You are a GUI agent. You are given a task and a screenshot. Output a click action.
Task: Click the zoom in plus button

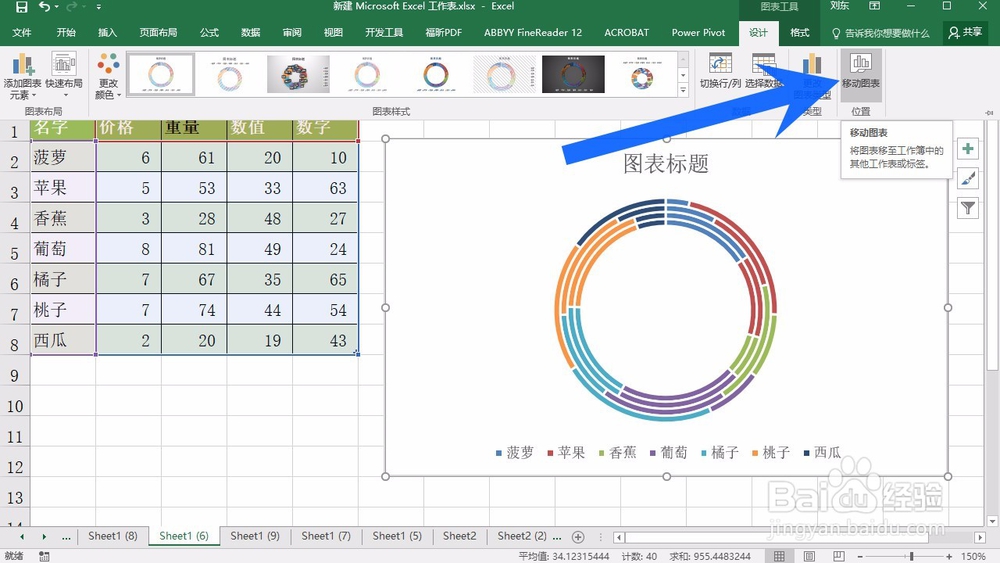click(x=950, y=557)
